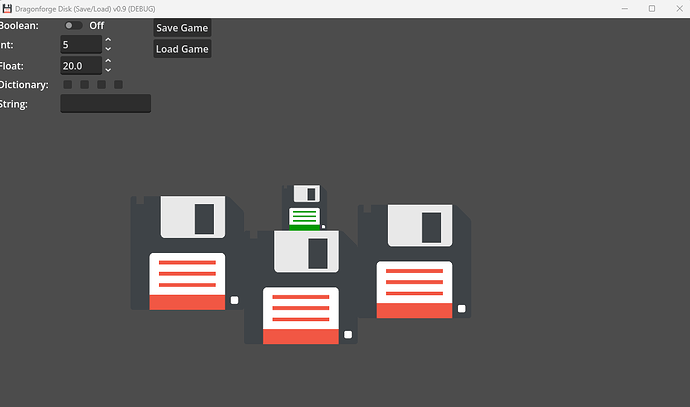The width and height of the screenshot is (690, 407).
Task: Select the left red floppy disk
Action: [x=187, y=253]
